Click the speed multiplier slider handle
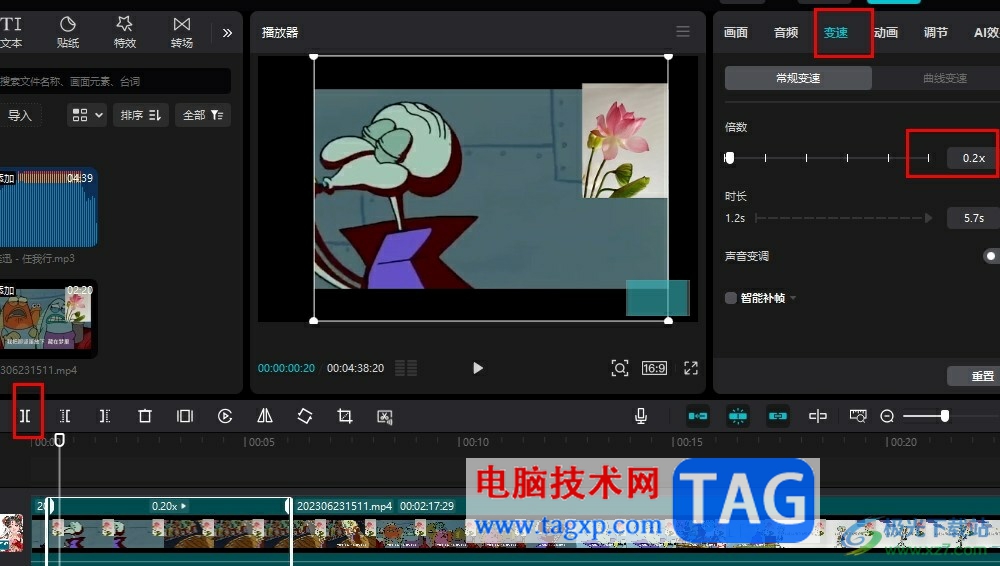Image resolution: width=1000 pixels, height=566 pixels. tap(730, 158)
